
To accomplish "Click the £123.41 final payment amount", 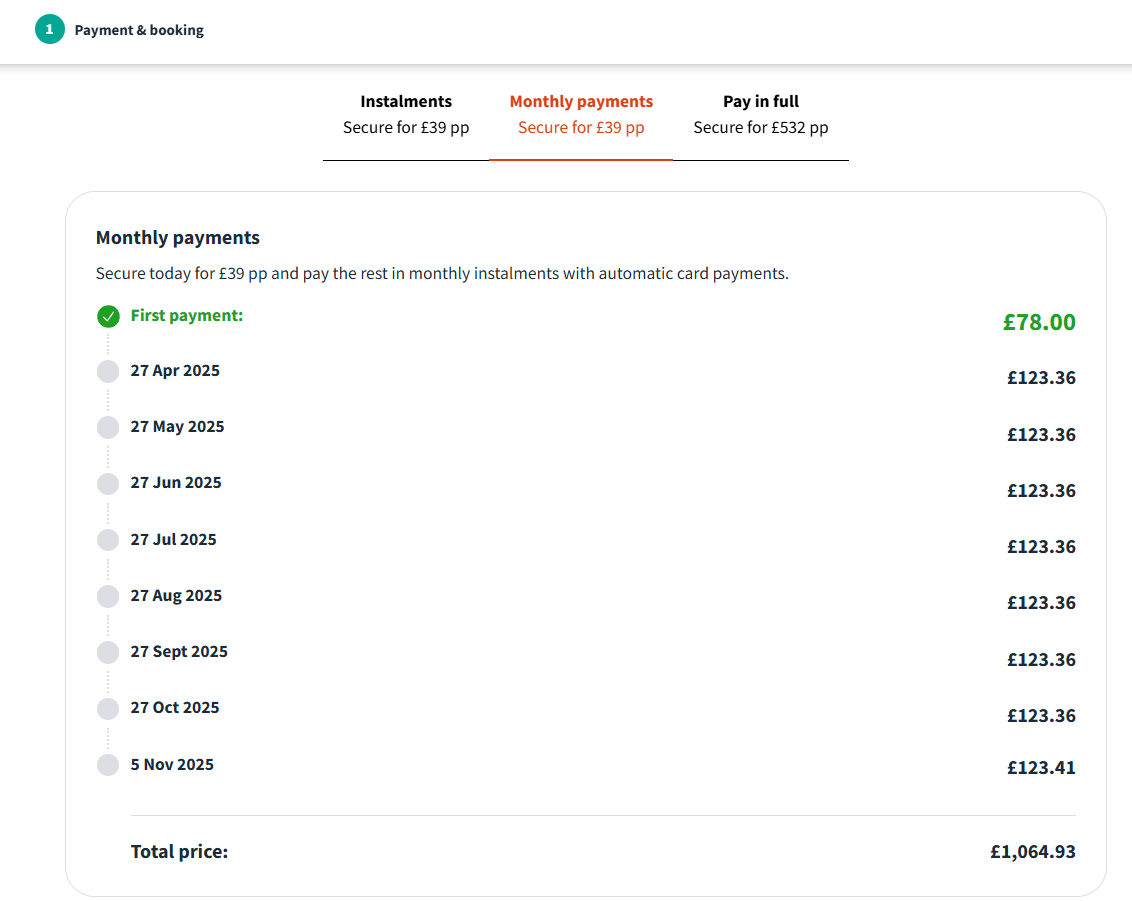I will click(1041, 767).
